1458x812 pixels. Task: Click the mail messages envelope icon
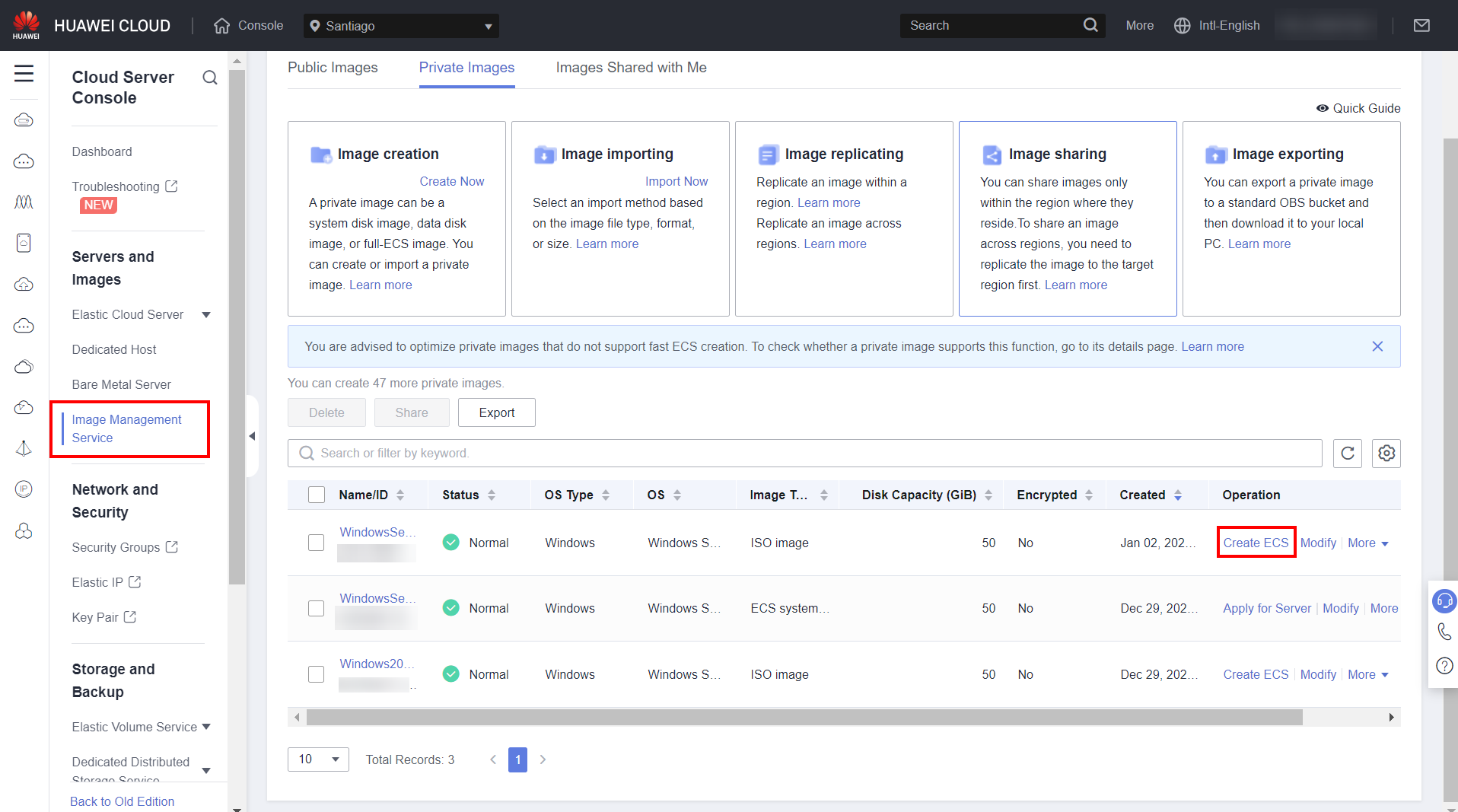(x=1421, y=26)
